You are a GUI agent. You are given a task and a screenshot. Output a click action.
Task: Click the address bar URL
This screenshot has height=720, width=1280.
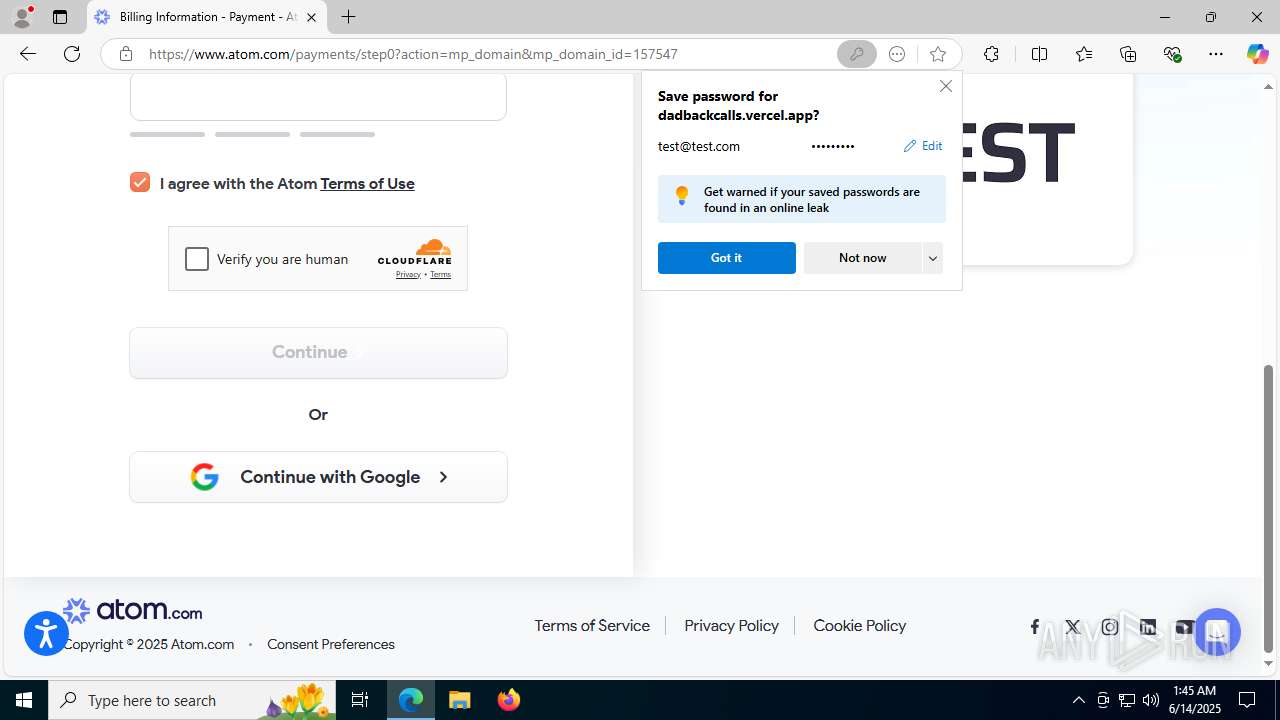(413, 54)
